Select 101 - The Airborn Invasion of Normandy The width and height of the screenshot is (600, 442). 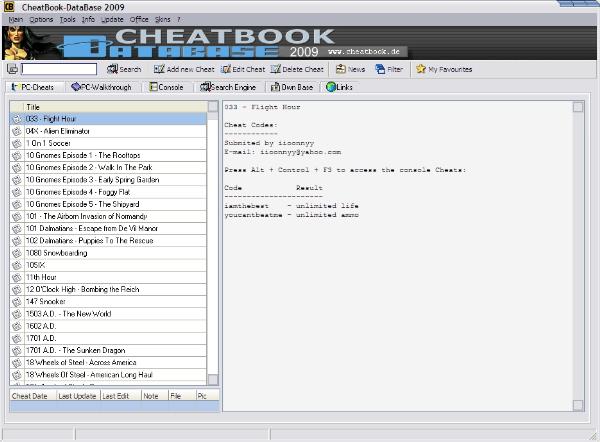coord(108,217)
